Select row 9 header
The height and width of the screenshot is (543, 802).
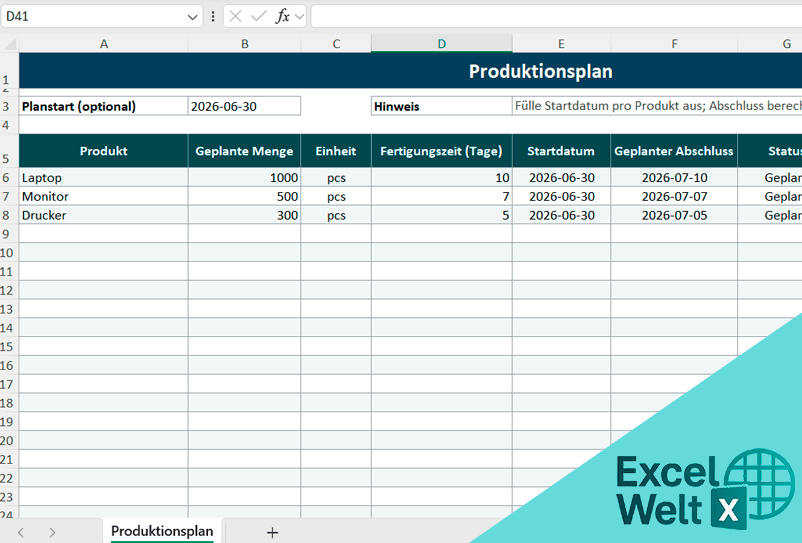(9, 234)
